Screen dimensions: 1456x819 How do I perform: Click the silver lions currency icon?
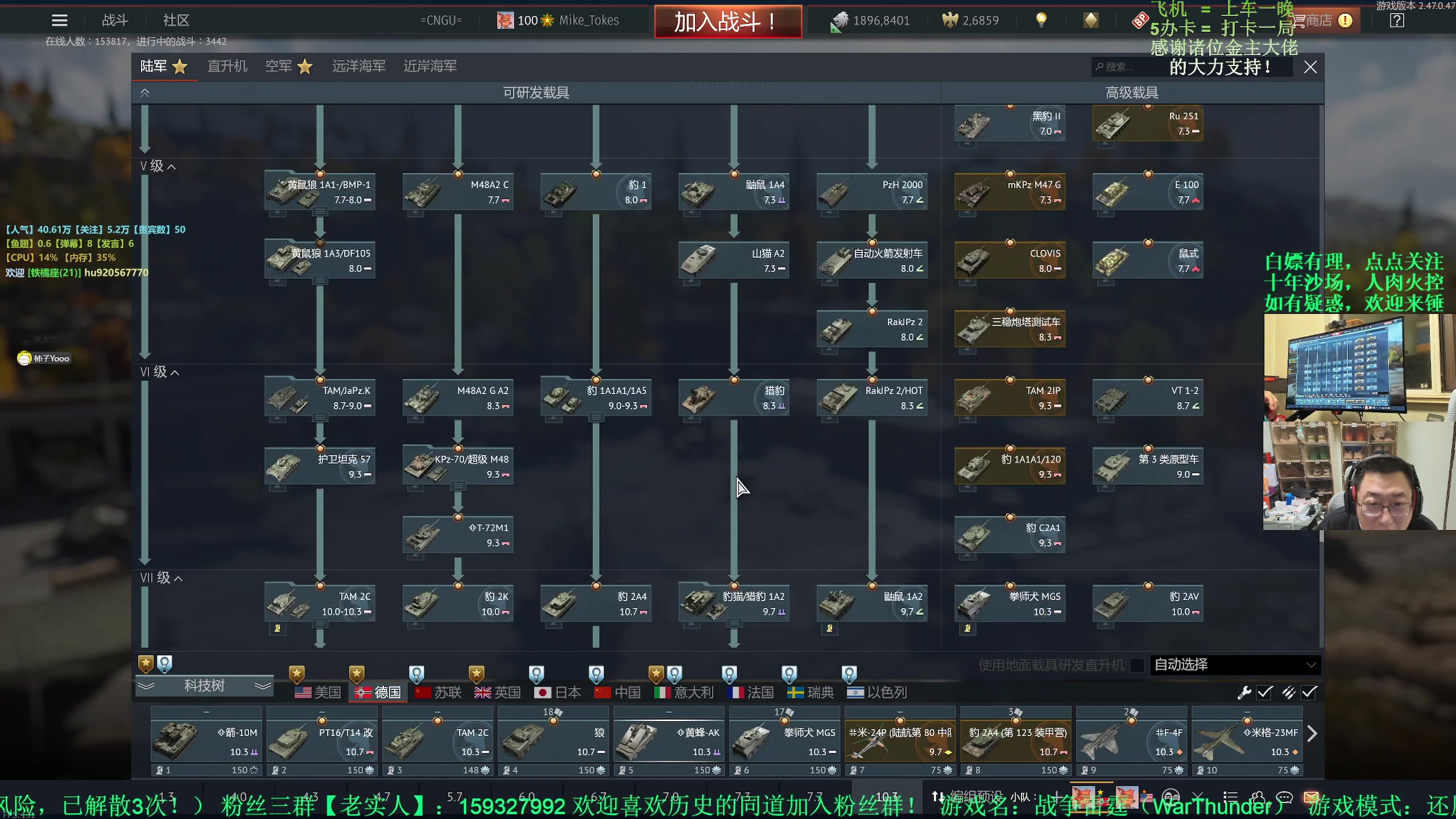pos(839,22)
